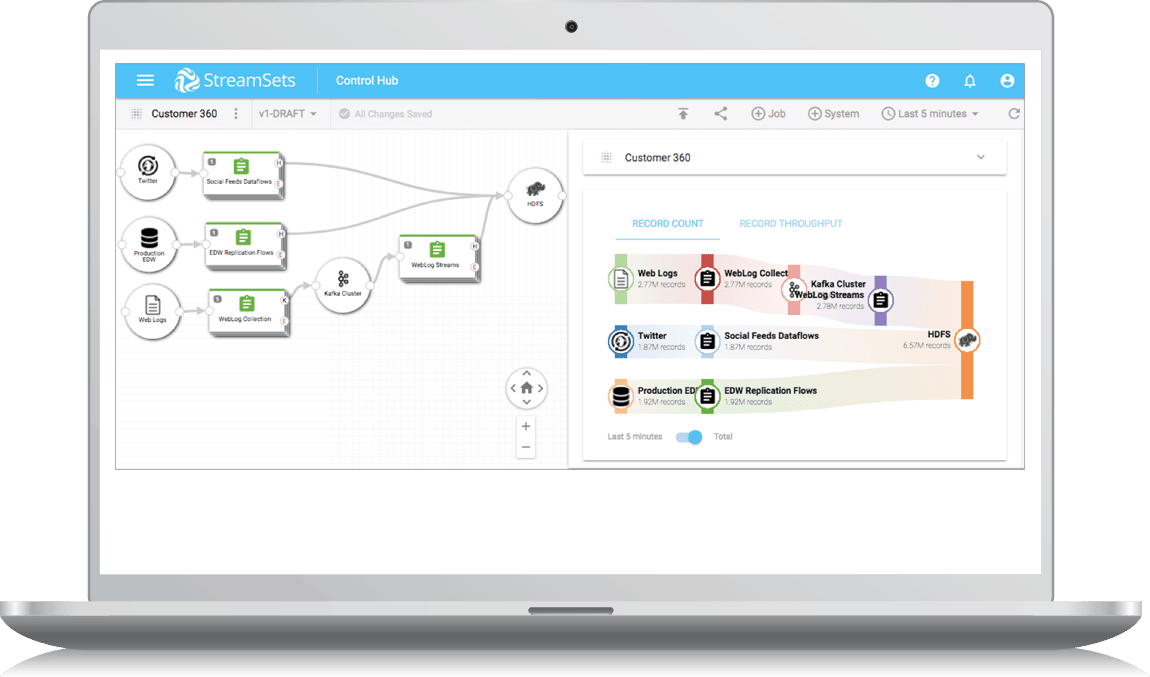Image resolution: width=1150 pixels, height=677 pixels.
Task: Click the home button on canvas navigator
Action: pyautogui.click(x=527, y=388)
